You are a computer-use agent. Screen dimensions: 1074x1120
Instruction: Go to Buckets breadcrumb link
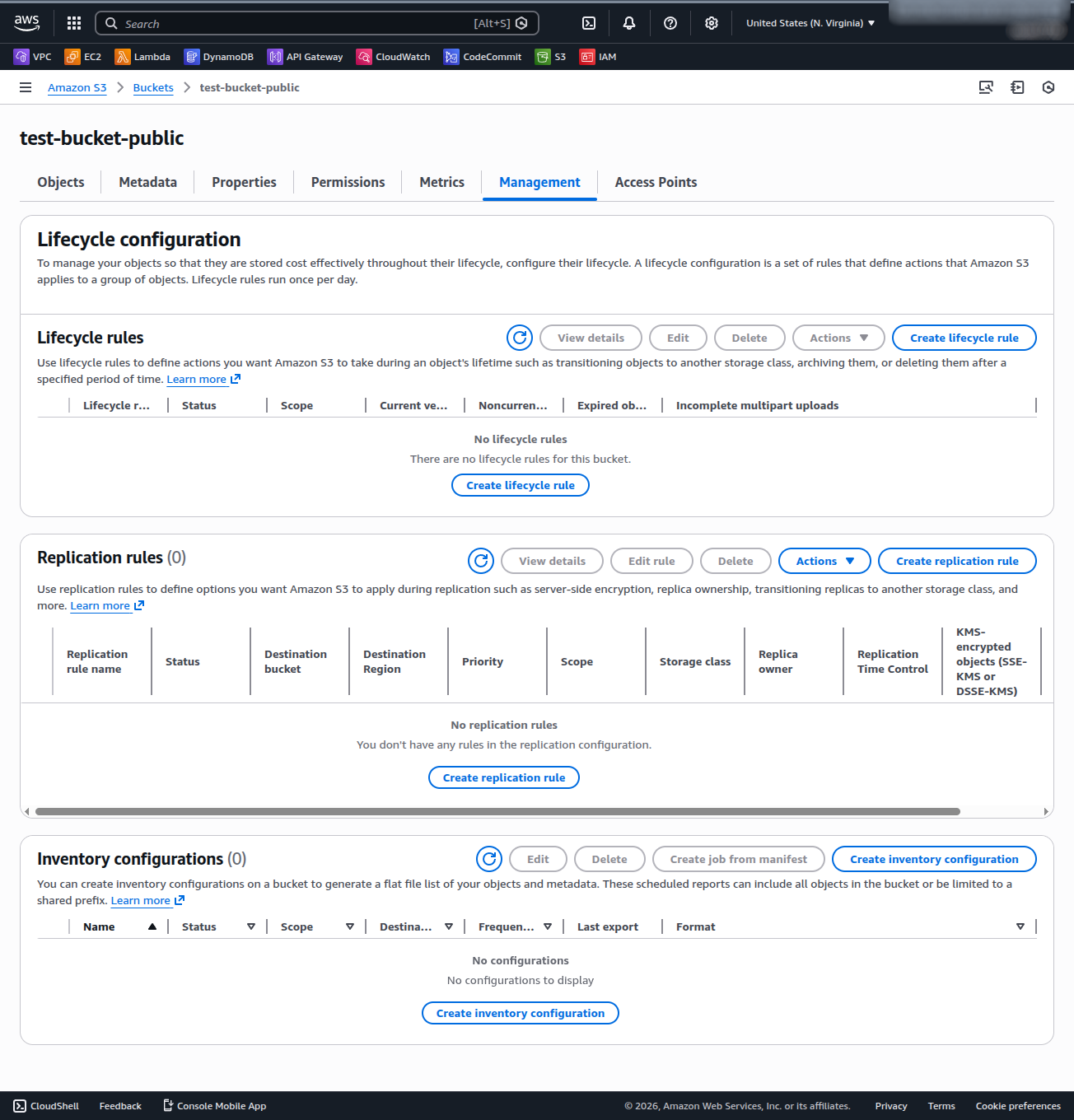tap(153, 87)
